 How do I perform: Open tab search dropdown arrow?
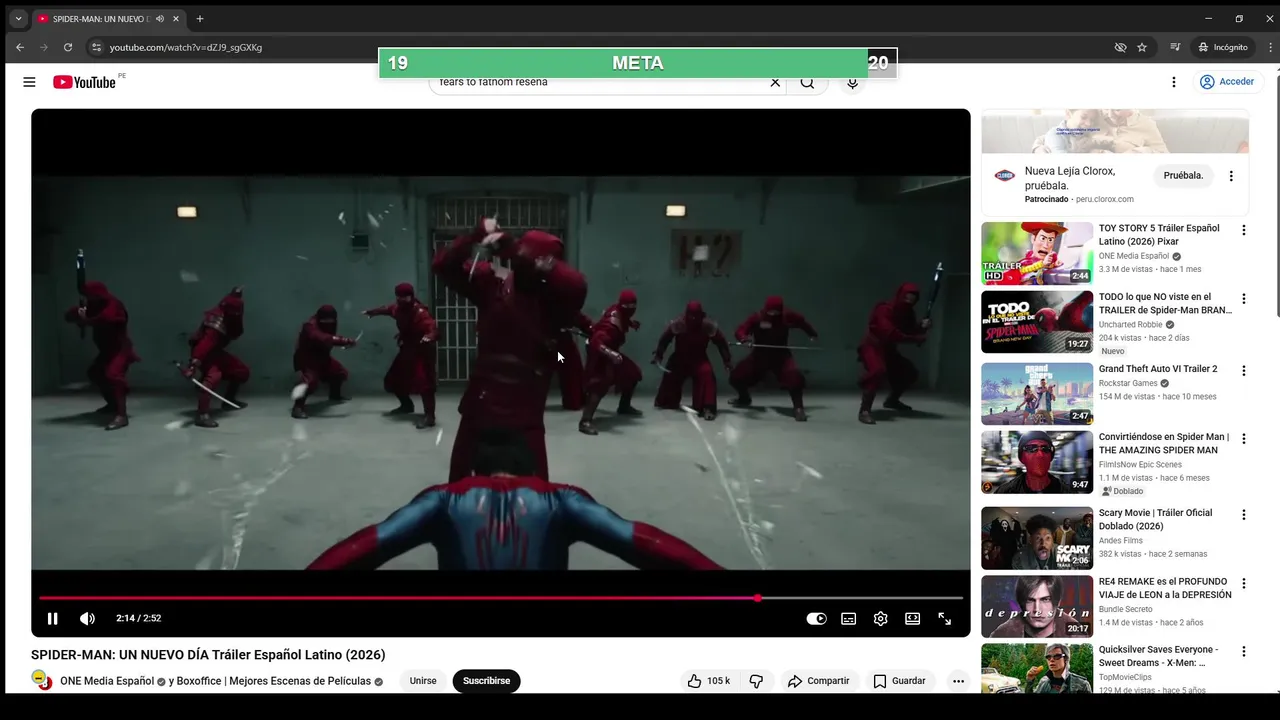tap(18, 19)
